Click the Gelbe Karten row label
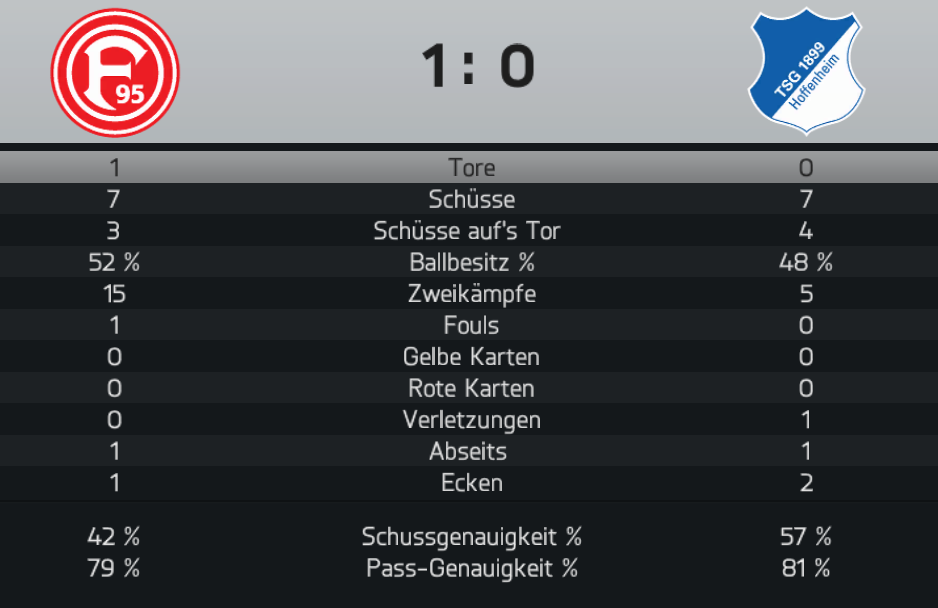The image size is (938, 608). [471, 357]
